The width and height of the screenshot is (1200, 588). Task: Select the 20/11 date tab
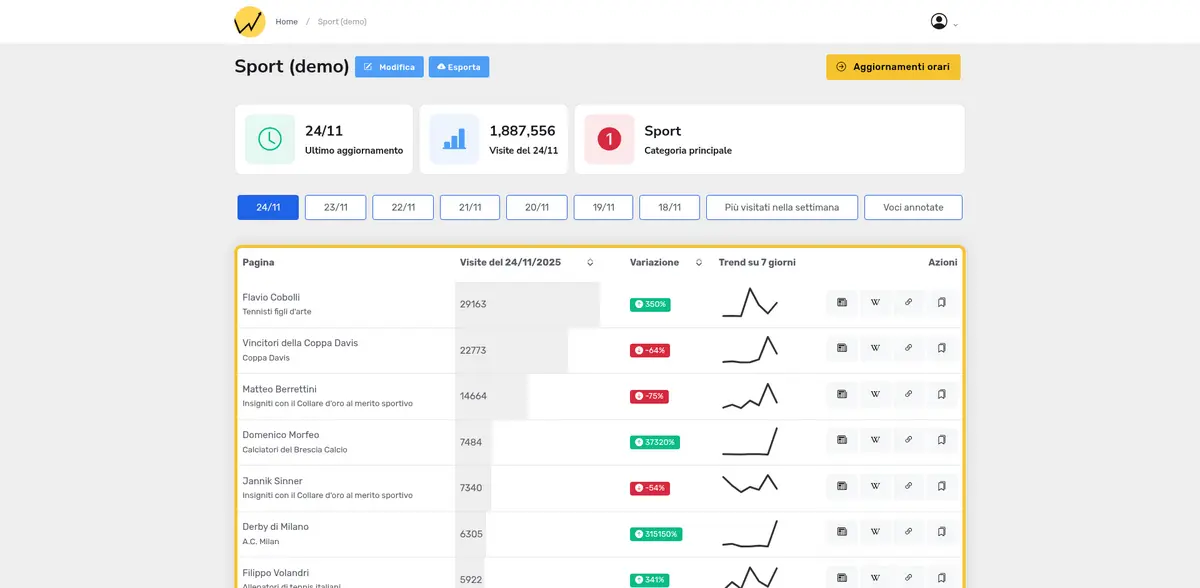[537, 208]
